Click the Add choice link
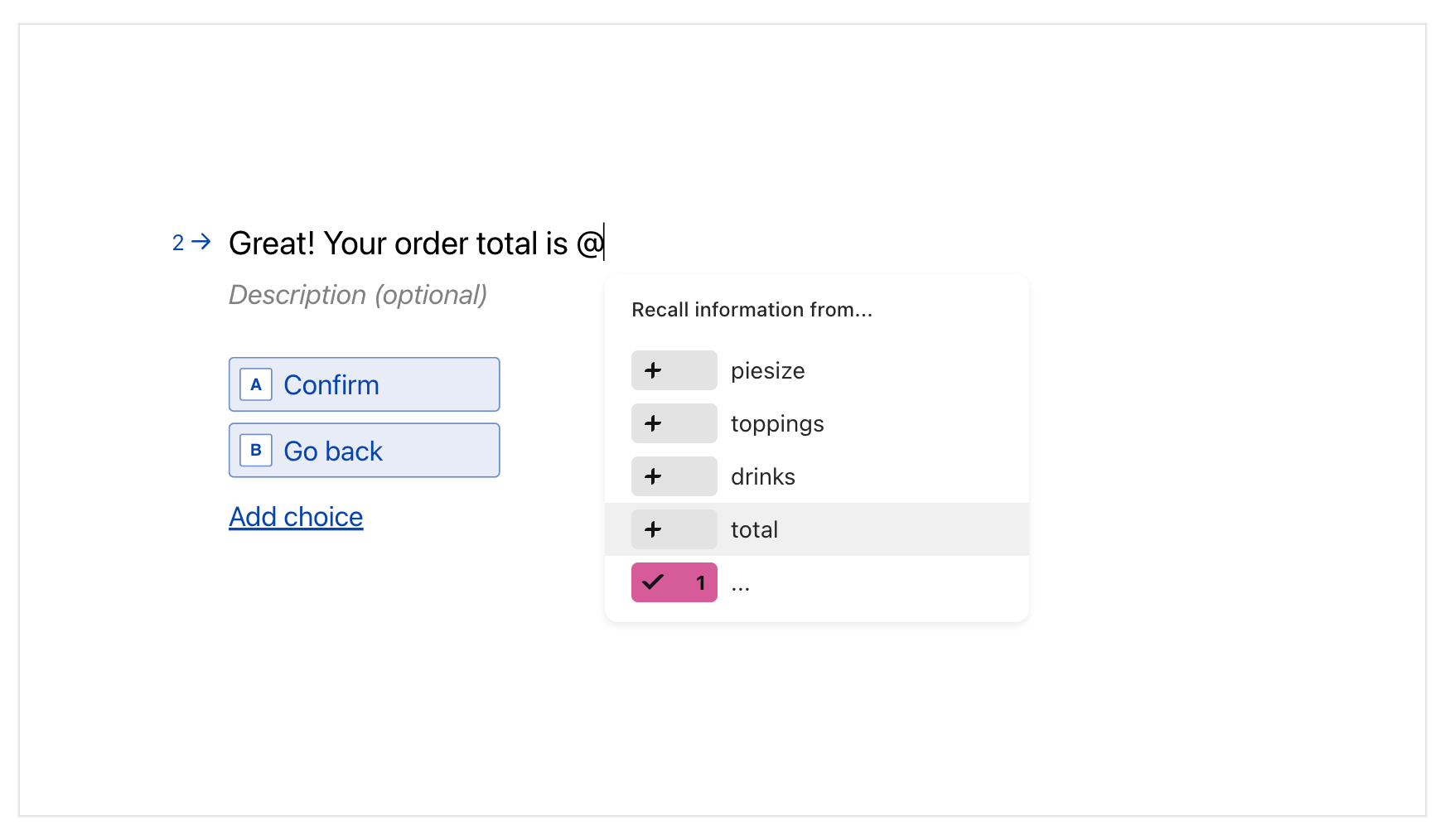 pyautogui.click(x=296, y=517)
